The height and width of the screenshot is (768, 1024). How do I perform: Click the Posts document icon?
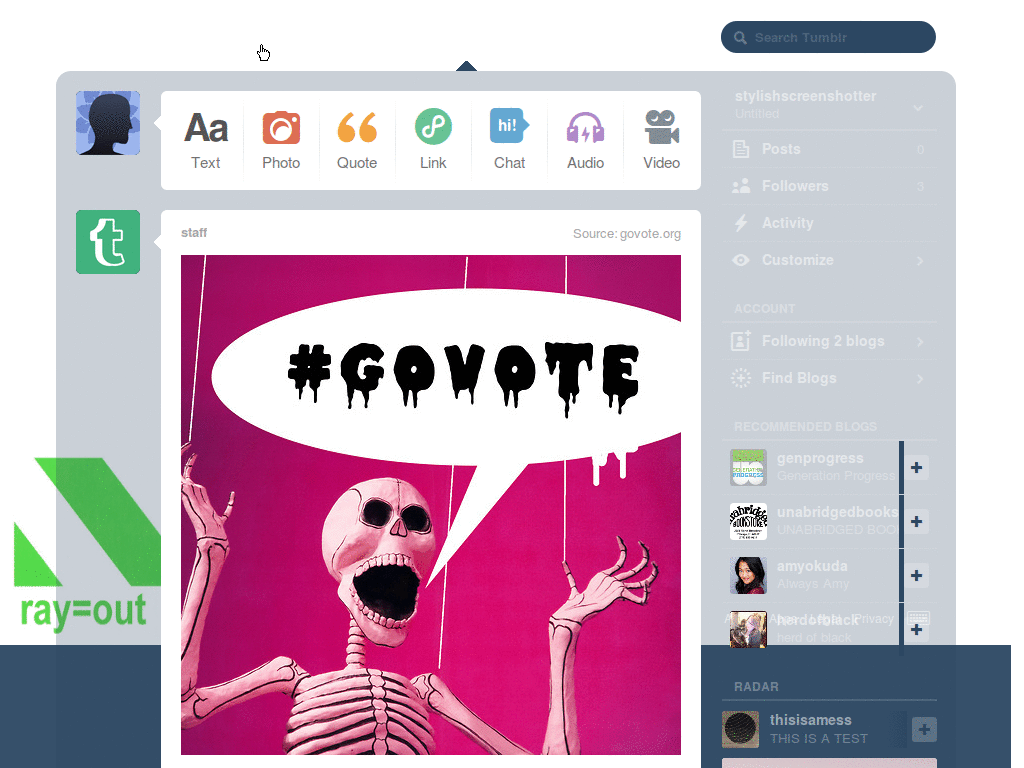pos(741,149)
